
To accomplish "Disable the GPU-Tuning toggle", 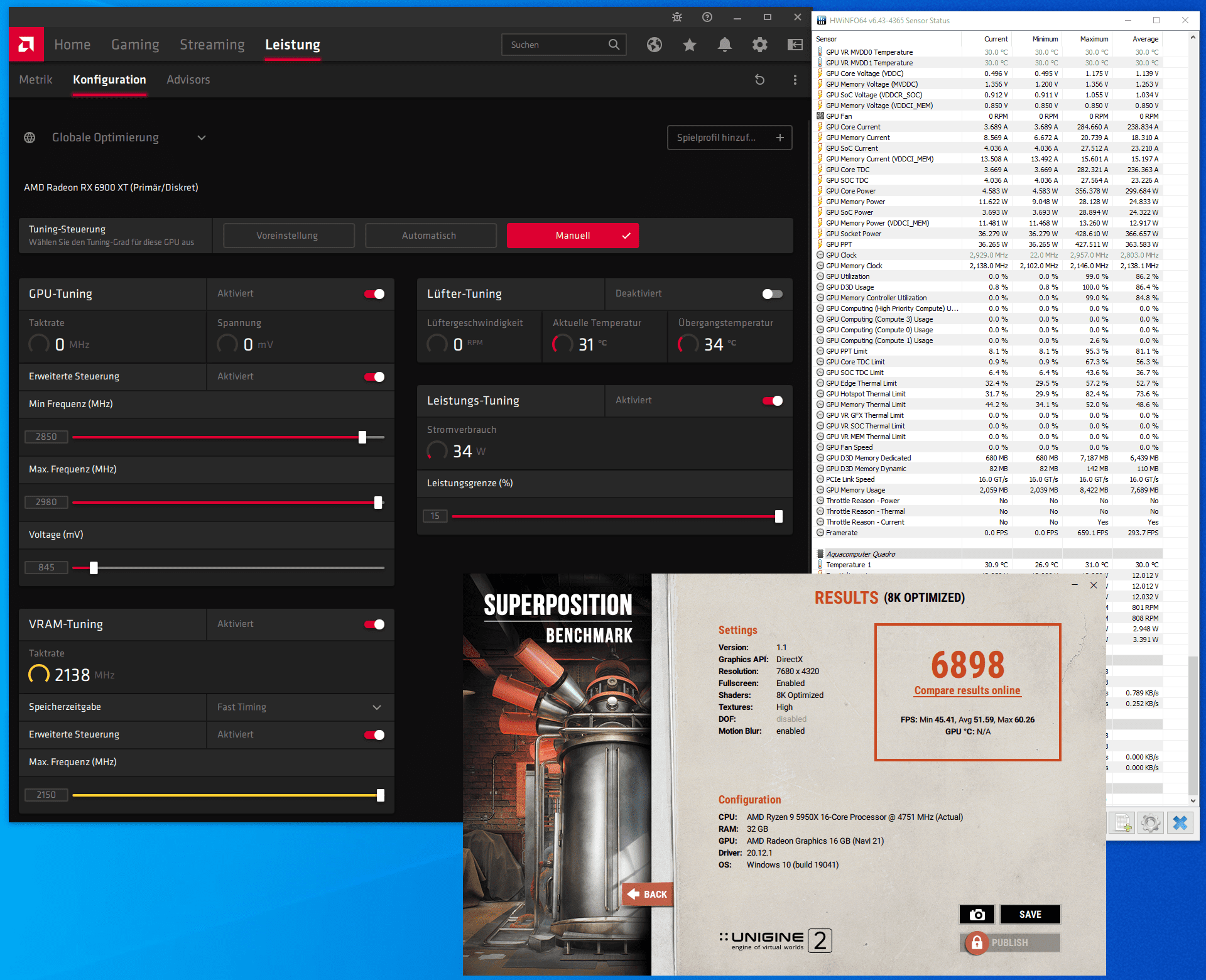I will pyautogui.click(x=375, y=294).
